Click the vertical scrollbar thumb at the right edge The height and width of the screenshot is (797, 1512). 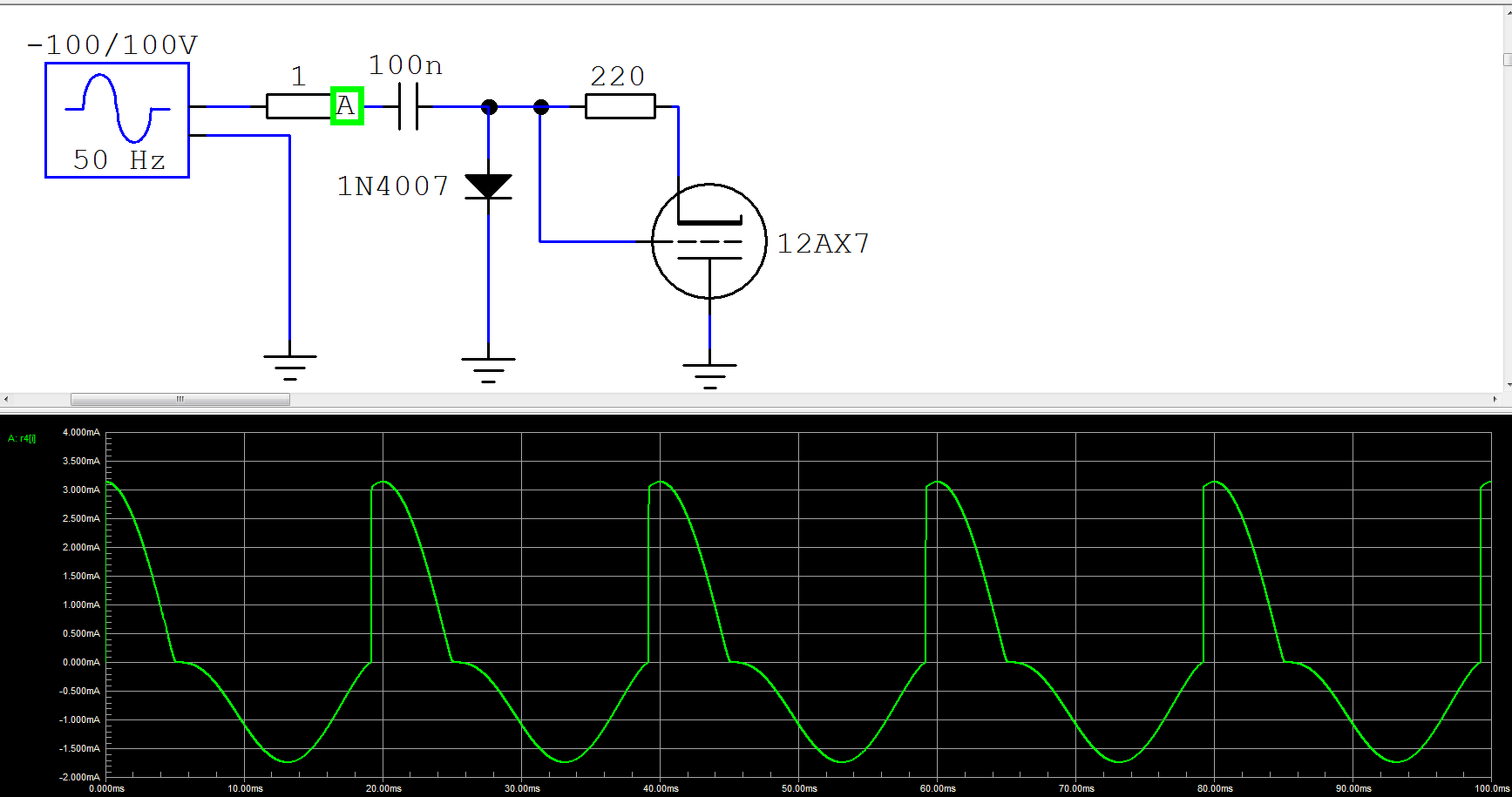(x=1508, y=59)
